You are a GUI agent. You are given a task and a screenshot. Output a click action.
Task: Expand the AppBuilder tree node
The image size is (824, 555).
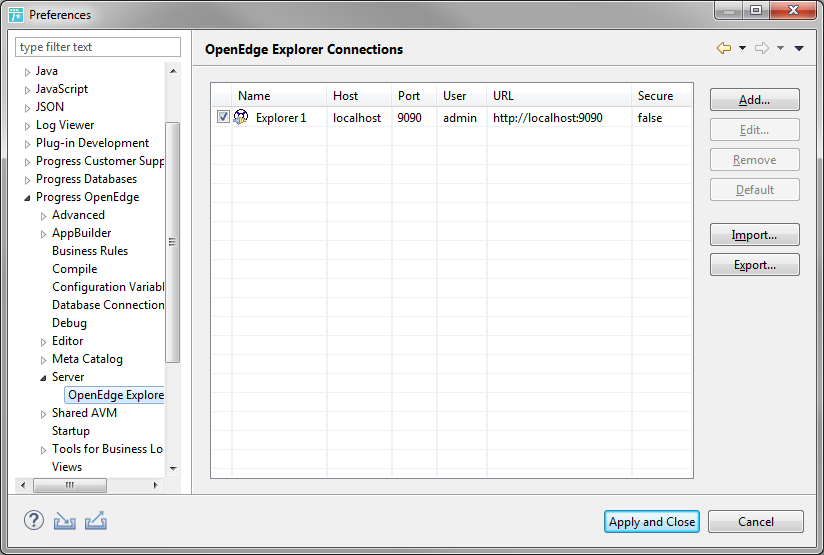tap(43, 234)
